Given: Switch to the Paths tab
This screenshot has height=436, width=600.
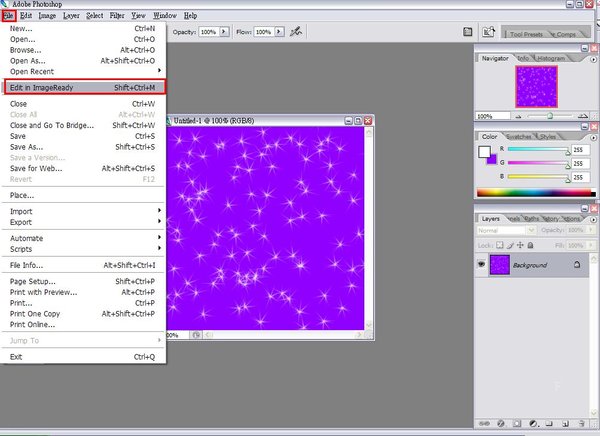Looking at the screenshot, I should click(x=532, y=219).
